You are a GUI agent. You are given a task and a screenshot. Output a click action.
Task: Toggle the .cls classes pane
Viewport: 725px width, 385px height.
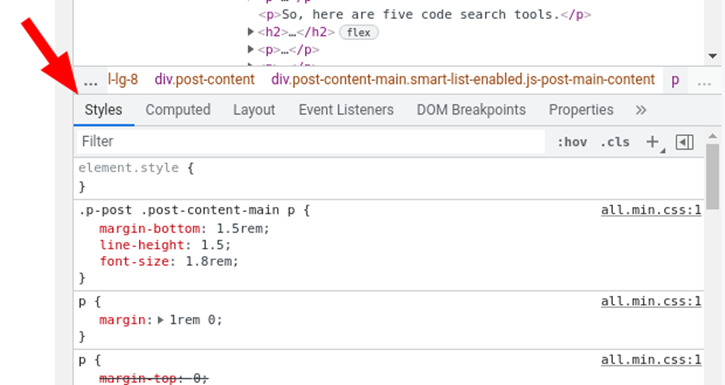pyautogui.click(x=615, y=142)
